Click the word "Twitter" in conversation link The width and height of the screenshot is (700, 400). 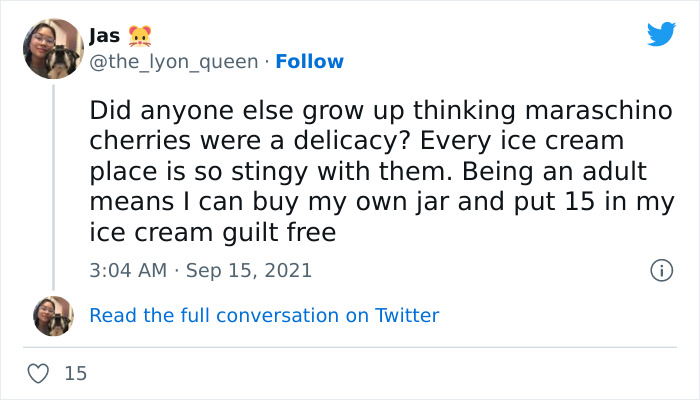tap(407, 315)
